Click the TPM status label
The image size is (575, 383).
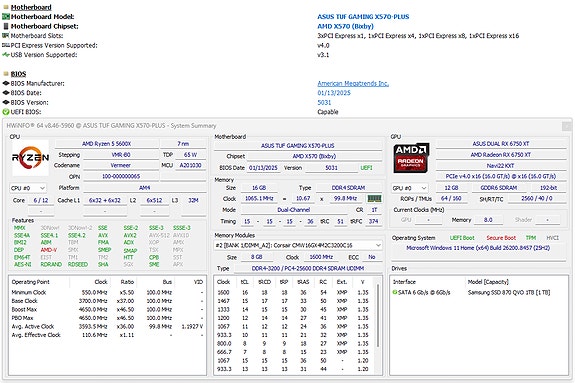(x=531, y=238)
